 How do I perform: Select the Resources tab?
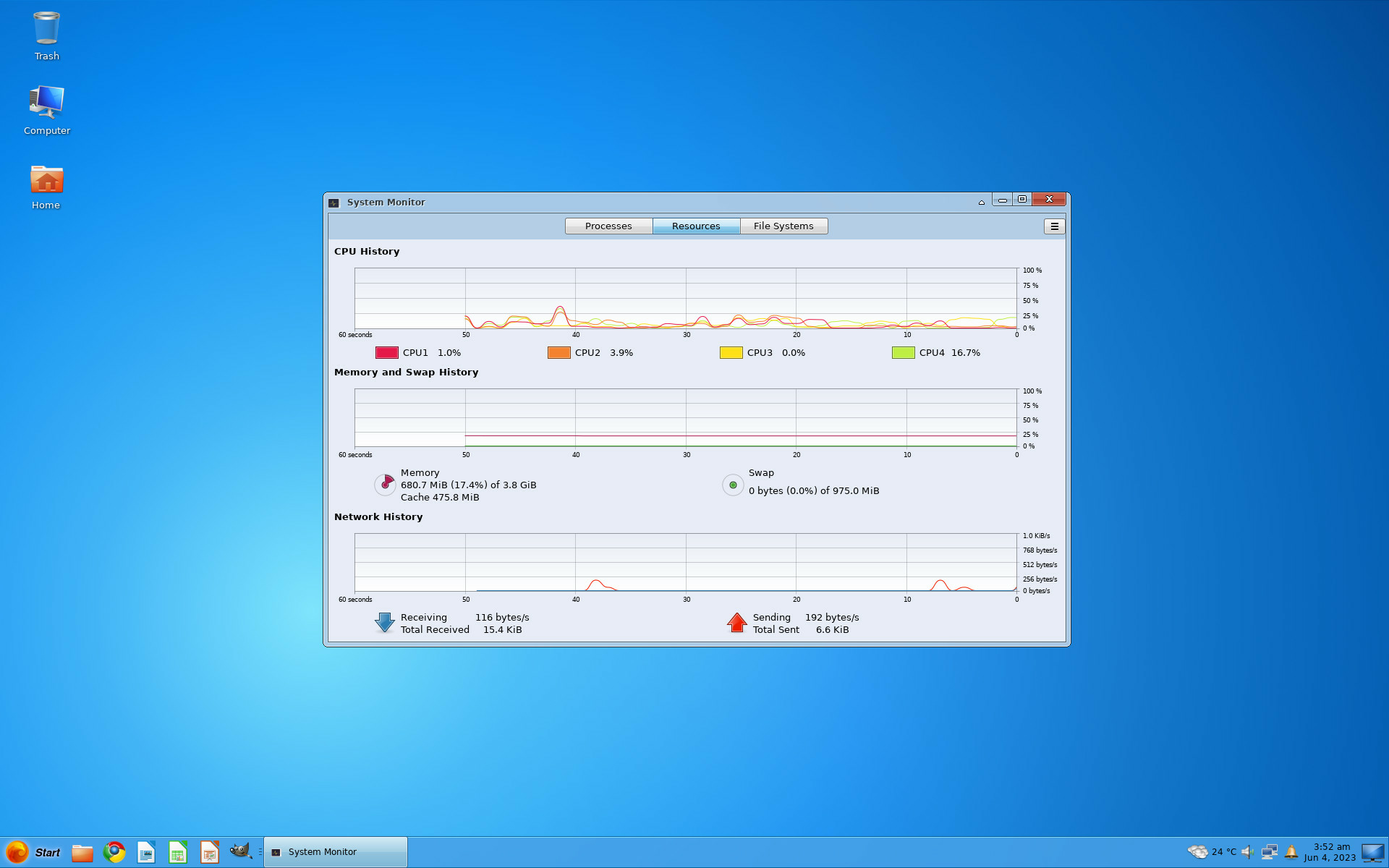point(696,226)
